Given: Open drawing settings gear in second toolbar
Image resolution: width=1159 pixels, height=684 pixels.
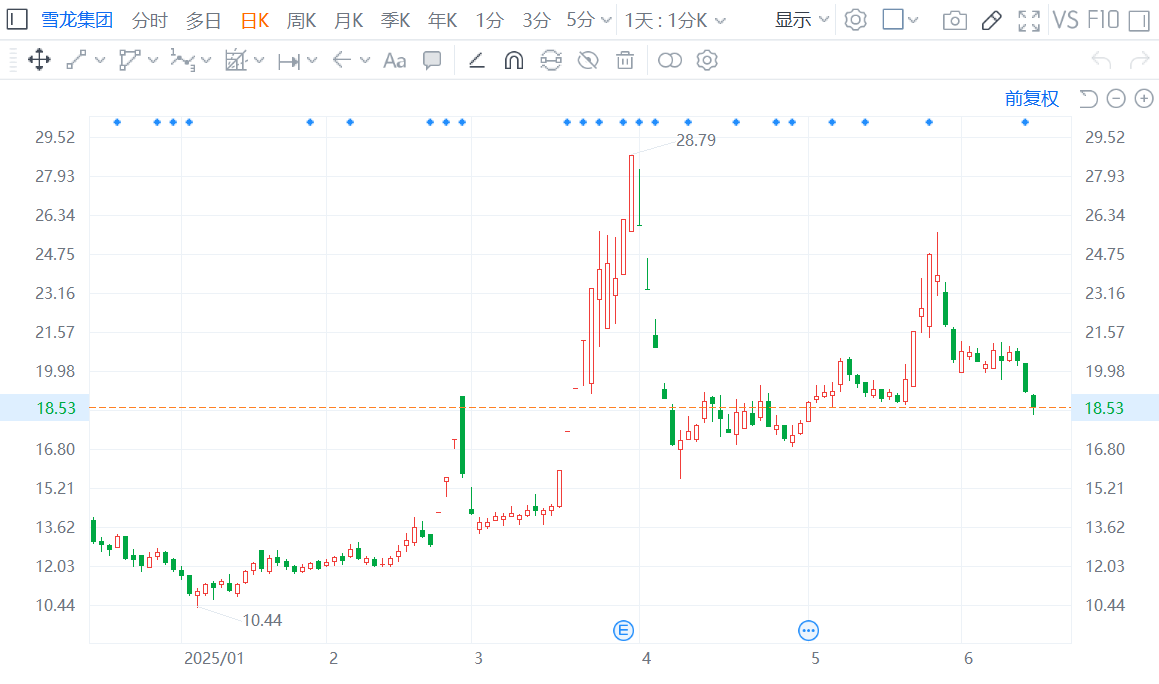Looking at the screenshot, I should 707,61.
